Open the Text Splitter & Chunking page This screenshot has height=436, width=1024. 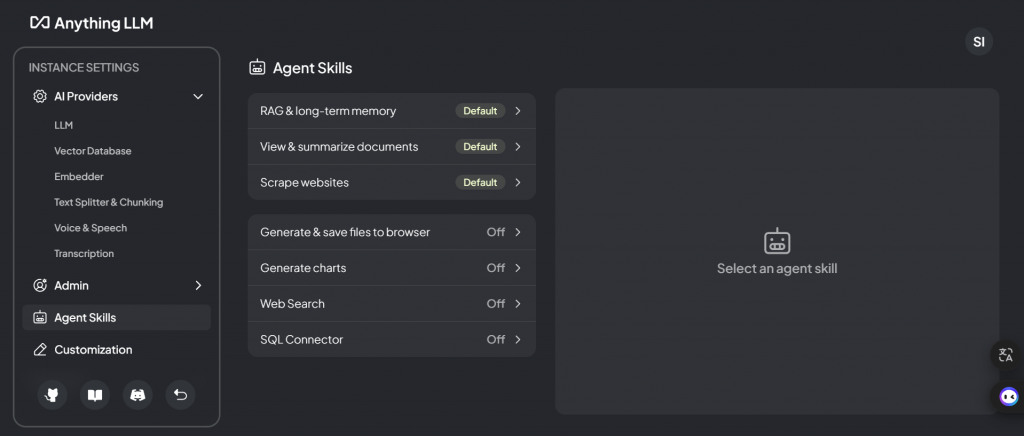pos(108,202)
